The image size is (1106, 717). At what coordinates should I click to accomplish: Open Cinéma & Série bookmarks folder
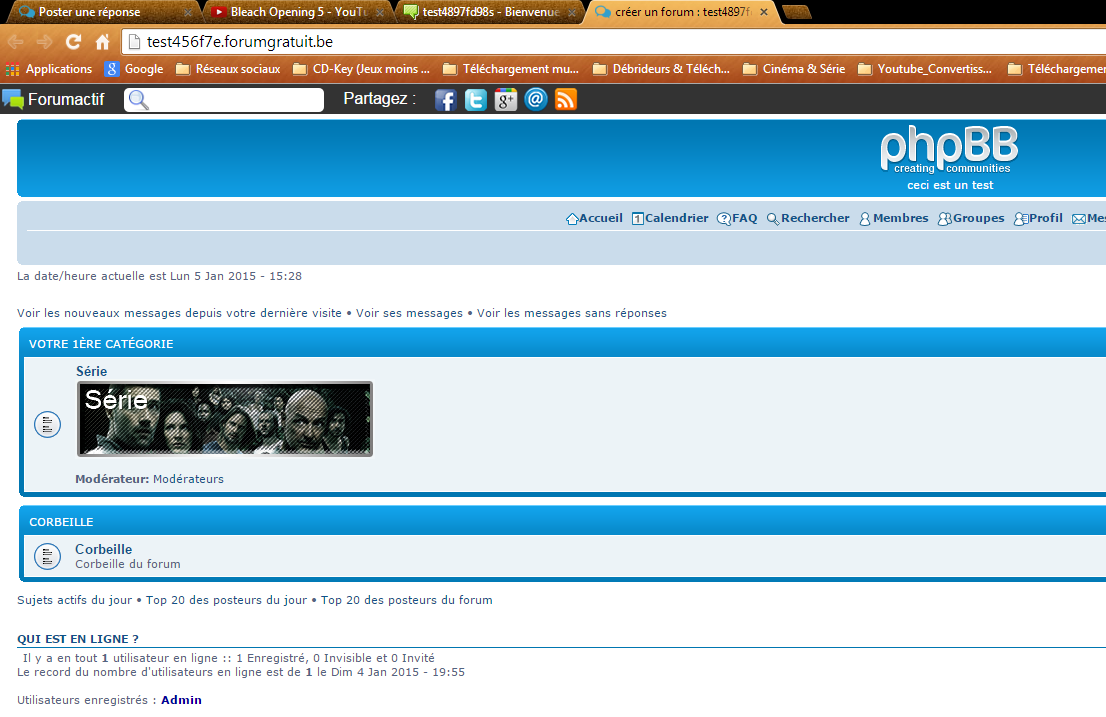pyautogui.click(x=794, y=69)
